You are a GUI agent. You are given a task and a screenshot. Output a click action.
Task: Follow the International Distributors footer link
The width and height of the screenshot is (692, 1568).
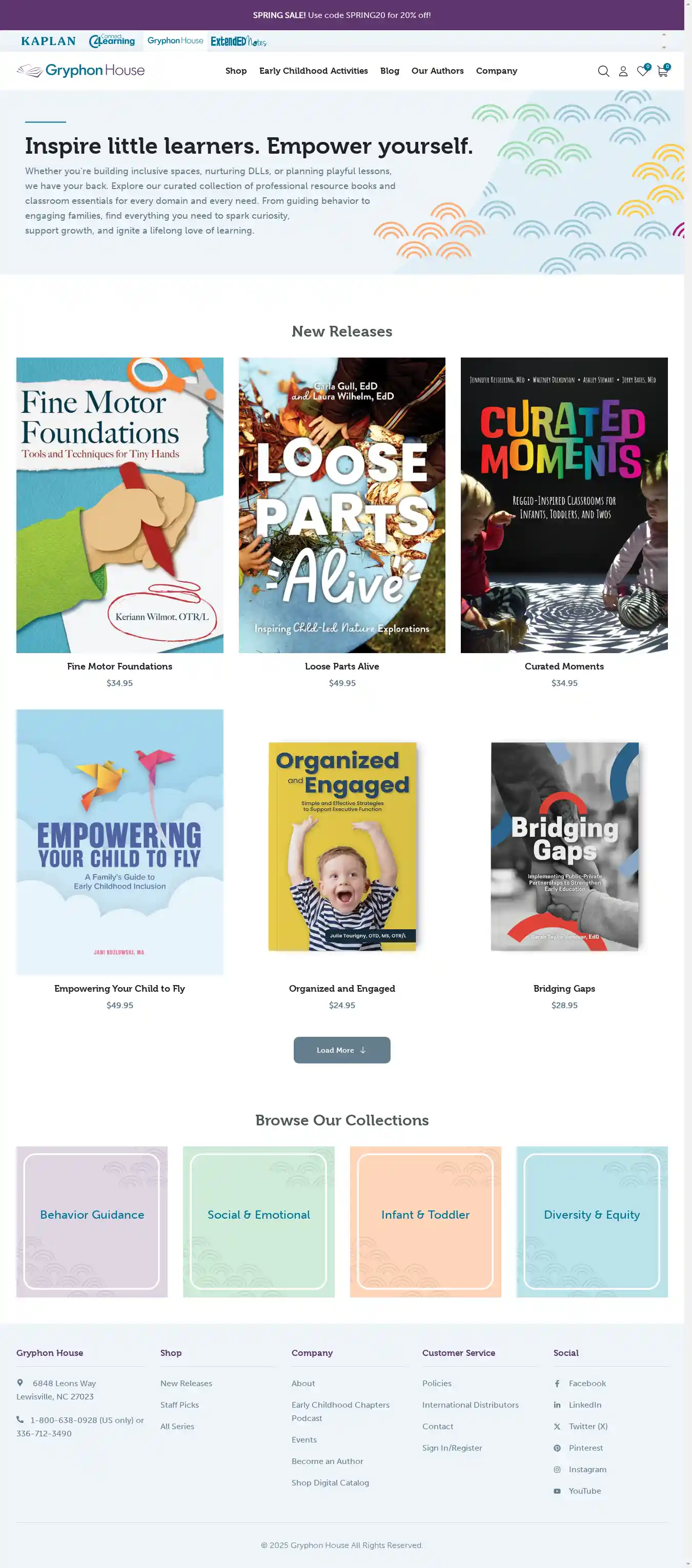[x=470, y=1404]
